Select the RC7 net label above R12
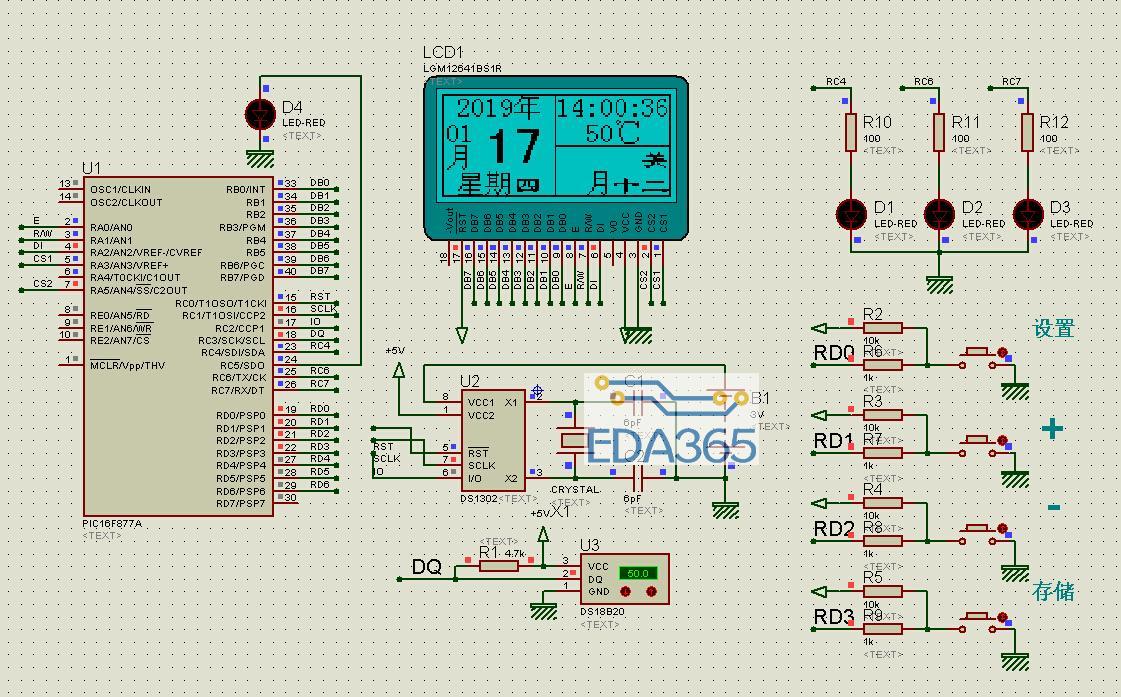Viewport: 1121px width, 697px height. click(x=1012, y=81)
